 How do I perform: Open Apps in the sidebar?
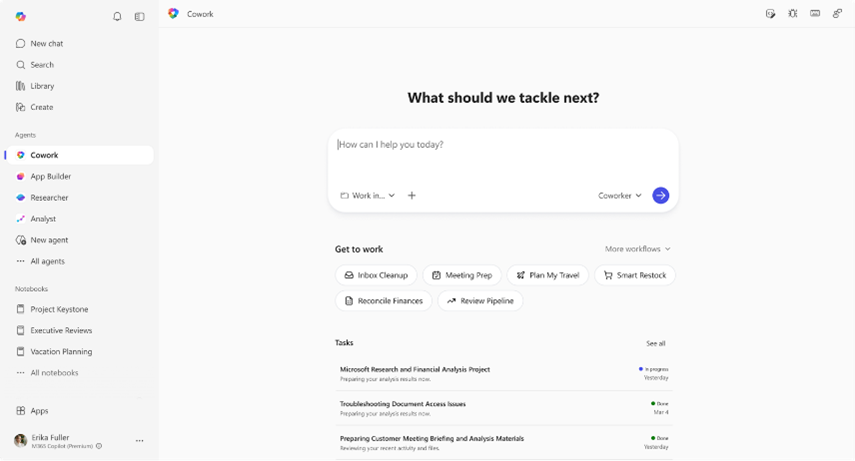pos(79,411)
